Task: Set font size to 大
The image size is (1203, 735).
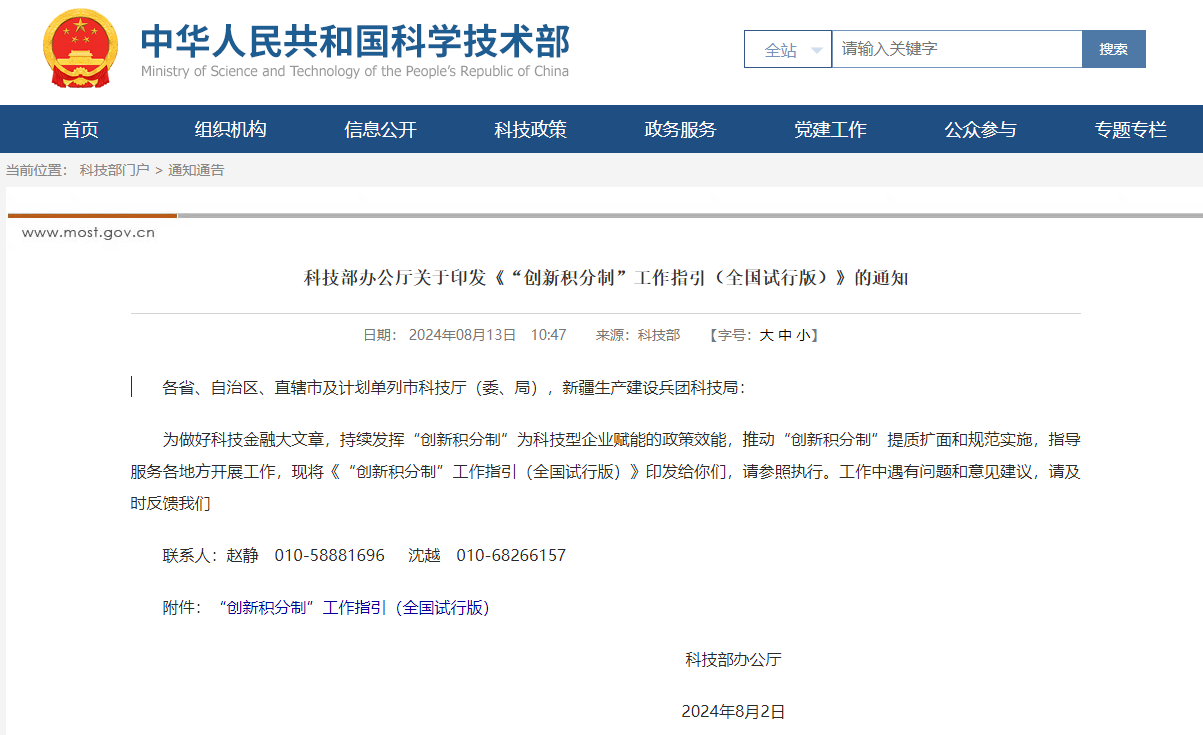Action: click(x=766, y=335)
